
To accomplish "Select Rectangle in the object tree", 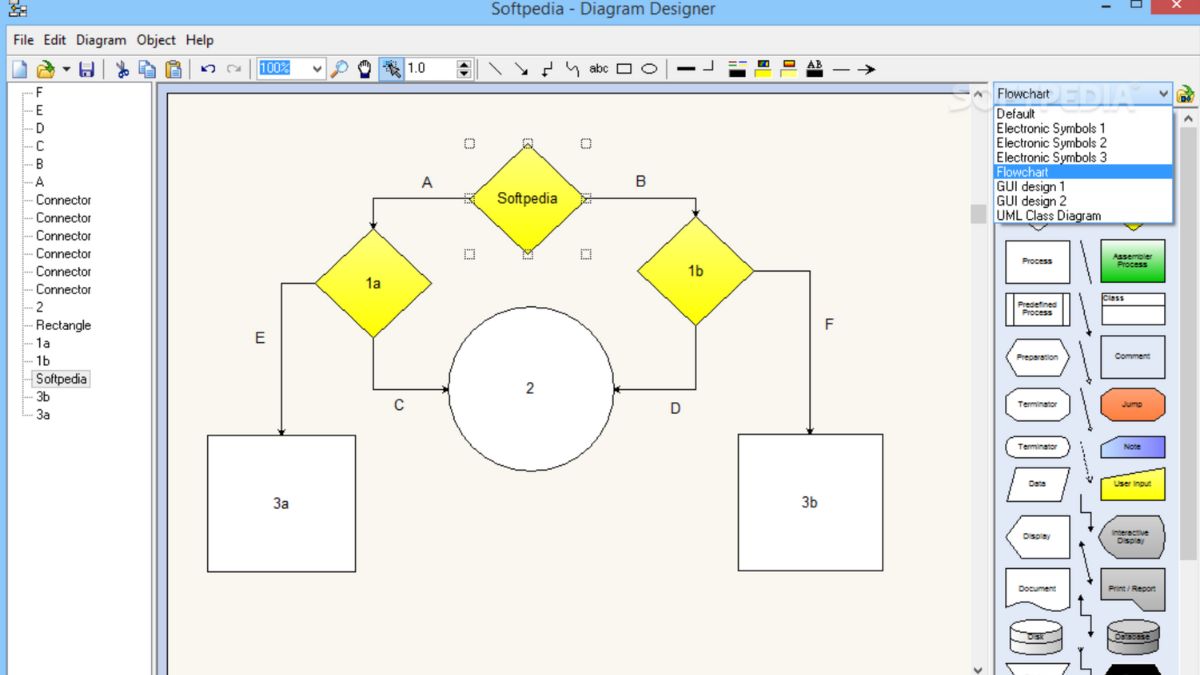I will click(x=63, y=325).
